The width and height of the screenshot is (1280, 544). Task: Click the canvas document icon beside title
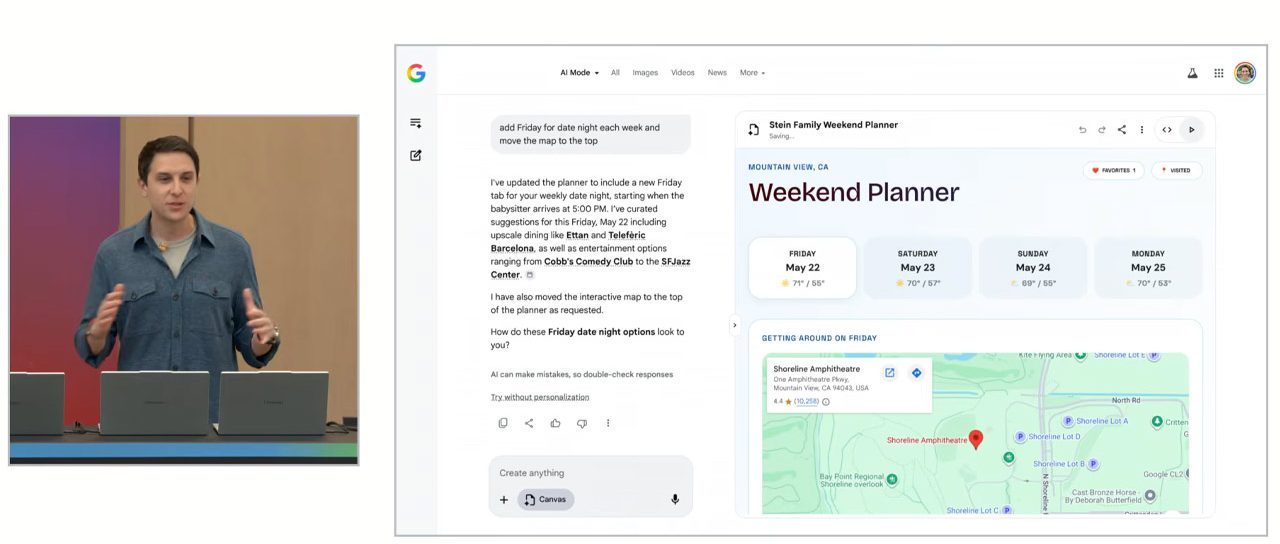click(754, 130)
